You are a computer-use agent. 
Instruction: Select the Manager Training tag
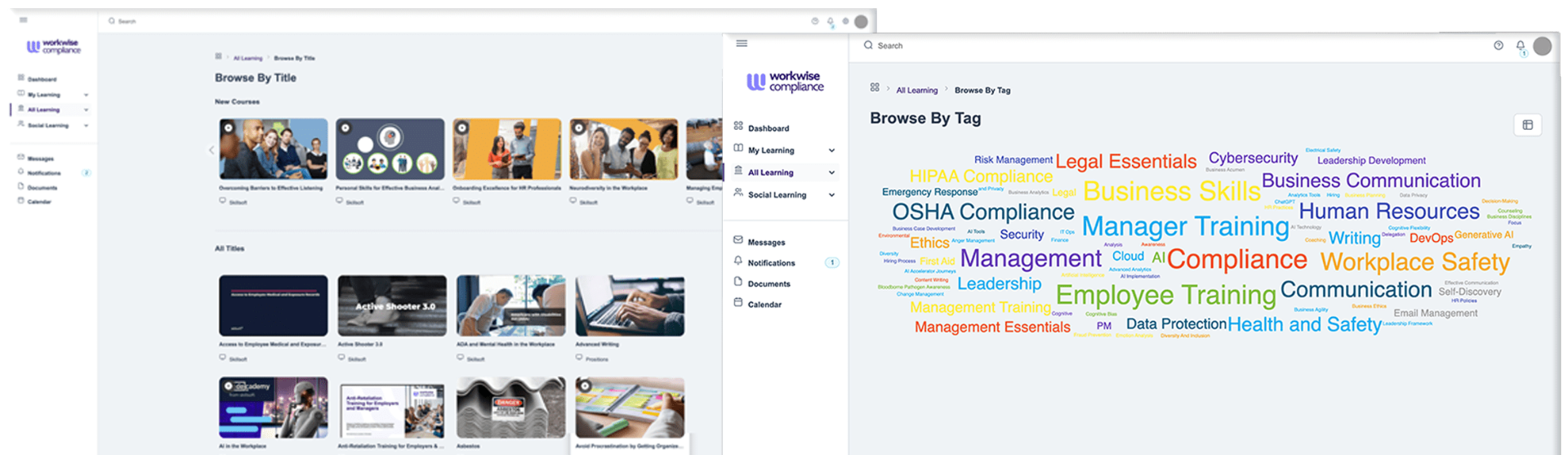[1185, 225]
